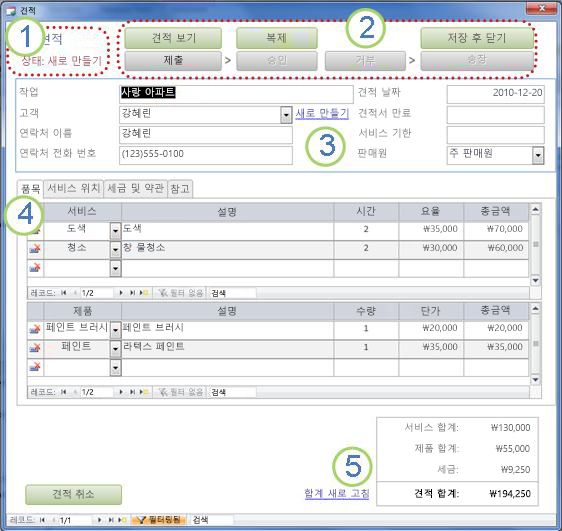Jump to last record in products navigator
This screenshot has height=531, width=562.
pos(132,392)
